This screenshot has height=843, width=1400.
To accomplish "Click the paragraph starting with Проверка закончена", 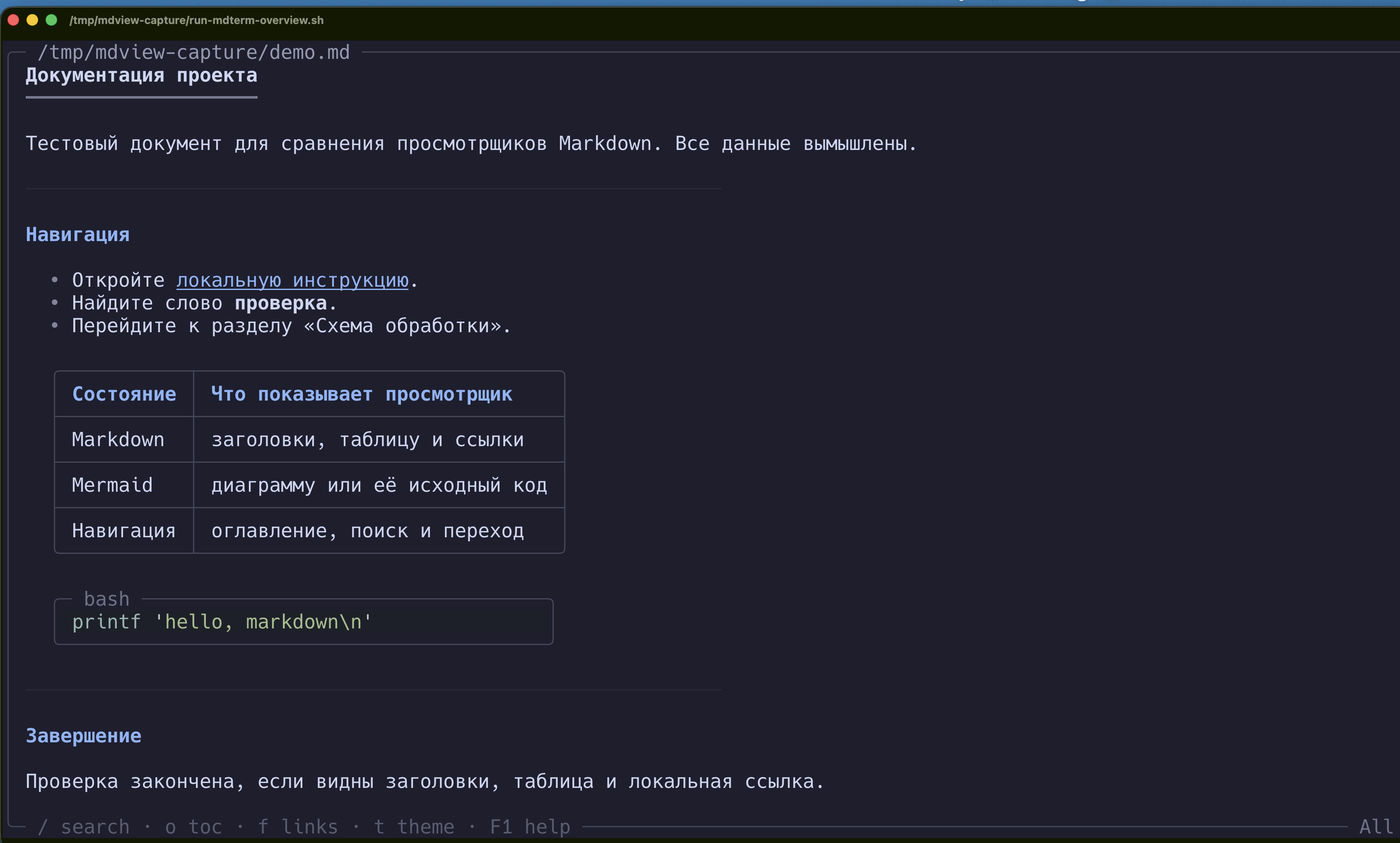I will (x=425, y=782).
